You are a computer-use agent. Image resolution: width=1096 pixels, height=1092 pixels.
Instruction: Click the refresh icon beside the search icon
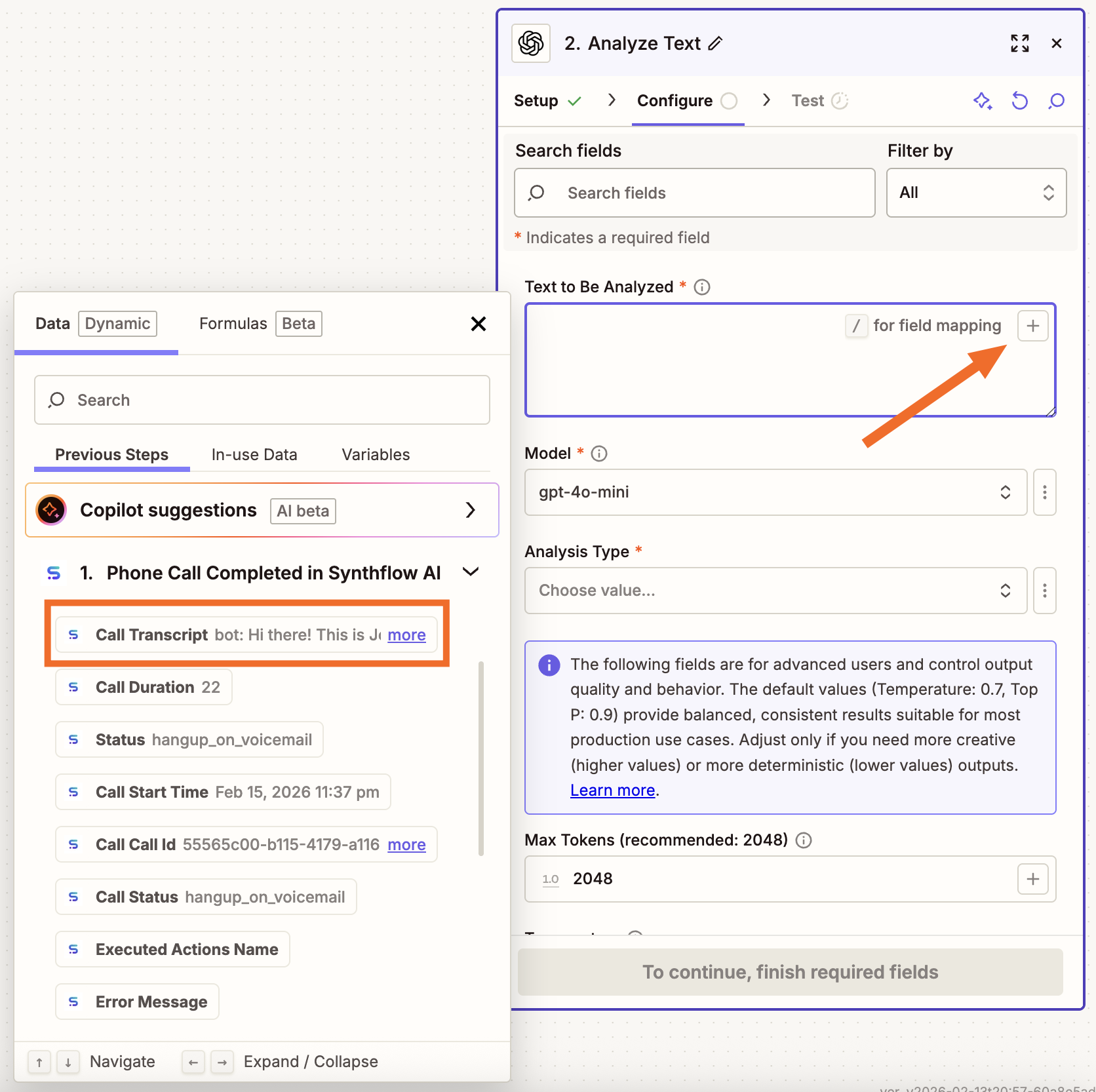coord(1019,101)
